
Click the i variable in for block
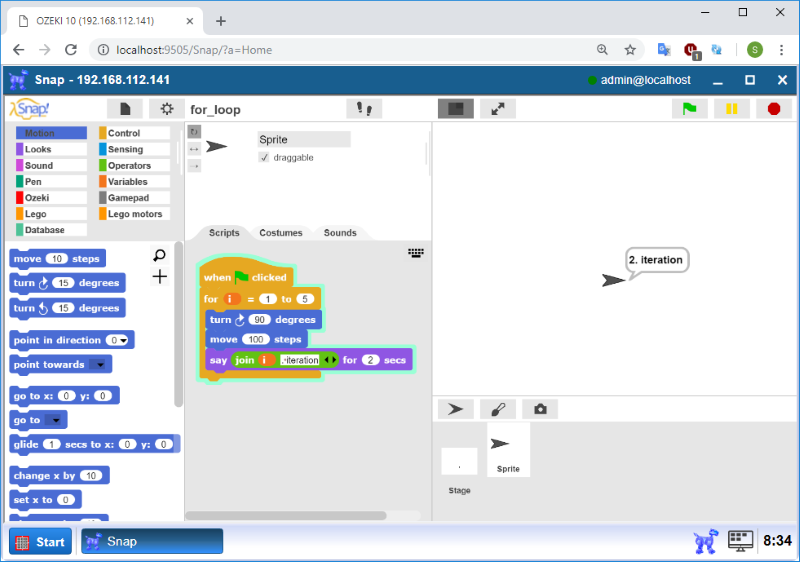click(232, 299)
